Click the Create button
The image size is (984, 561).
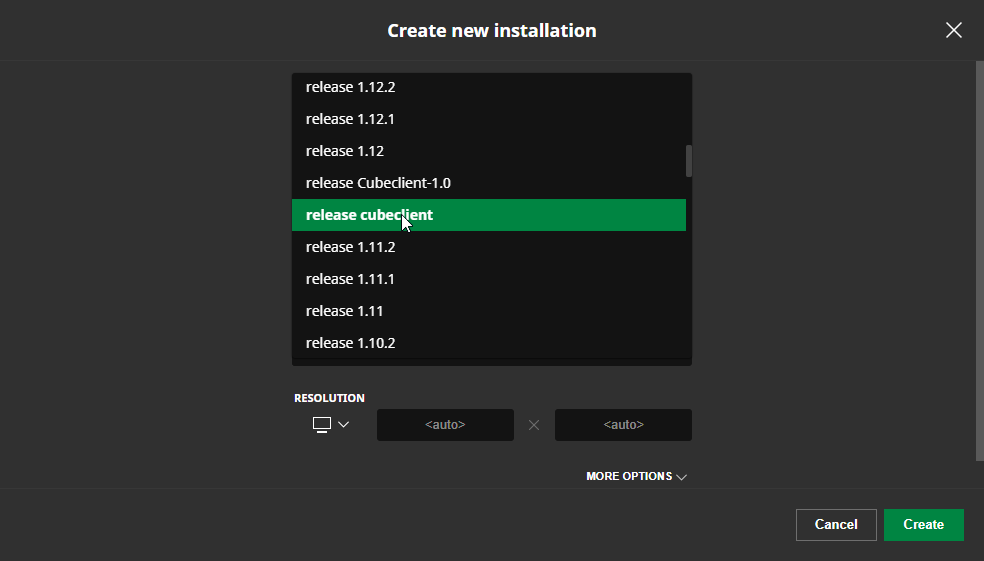[924, 525]
